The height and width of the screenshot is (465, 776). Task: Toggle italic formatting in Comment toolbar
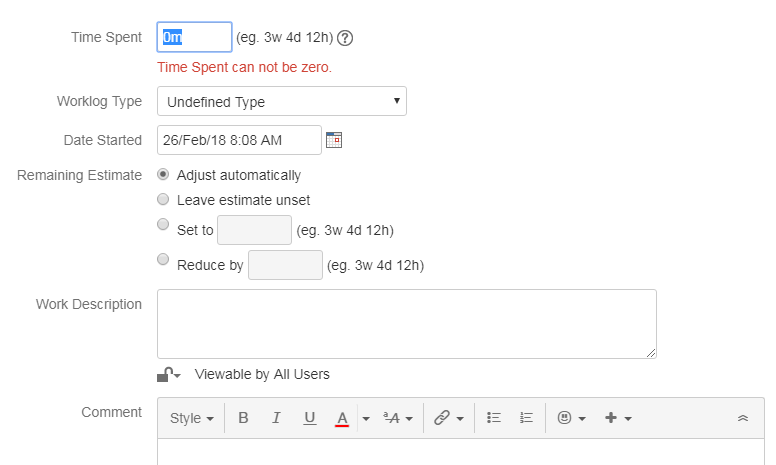(276, 418)
